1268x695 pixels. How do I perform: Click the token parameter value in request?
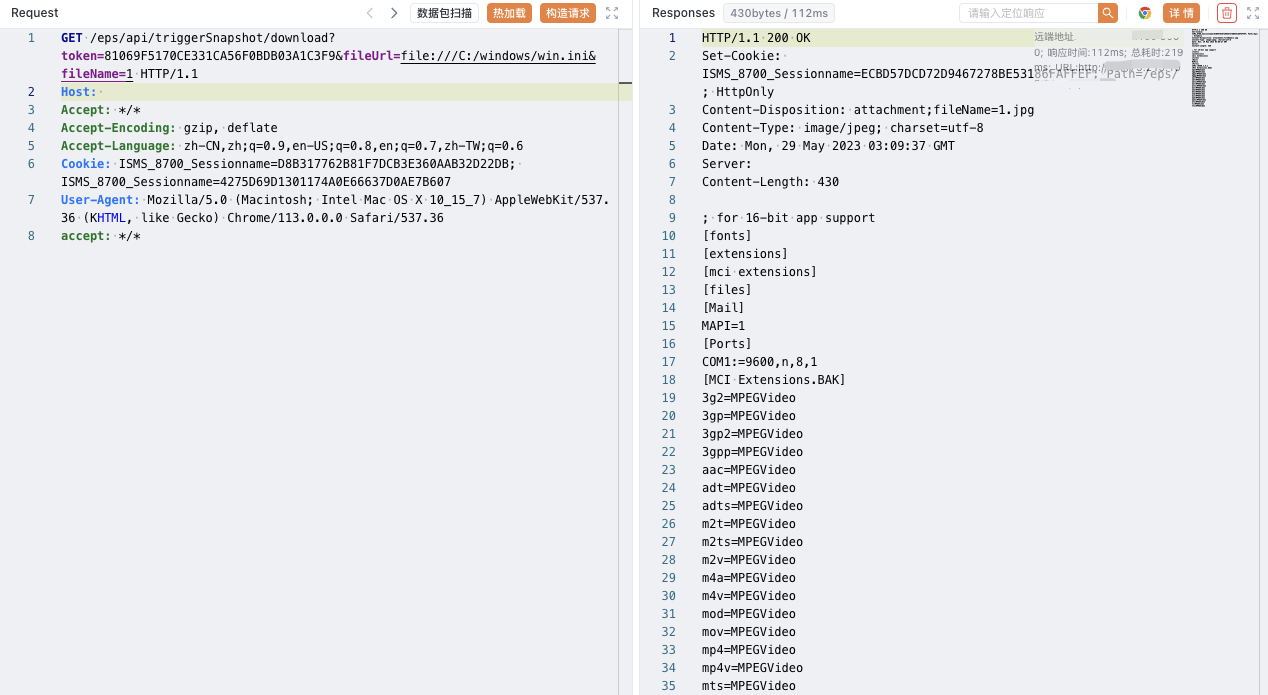(221, 56)
